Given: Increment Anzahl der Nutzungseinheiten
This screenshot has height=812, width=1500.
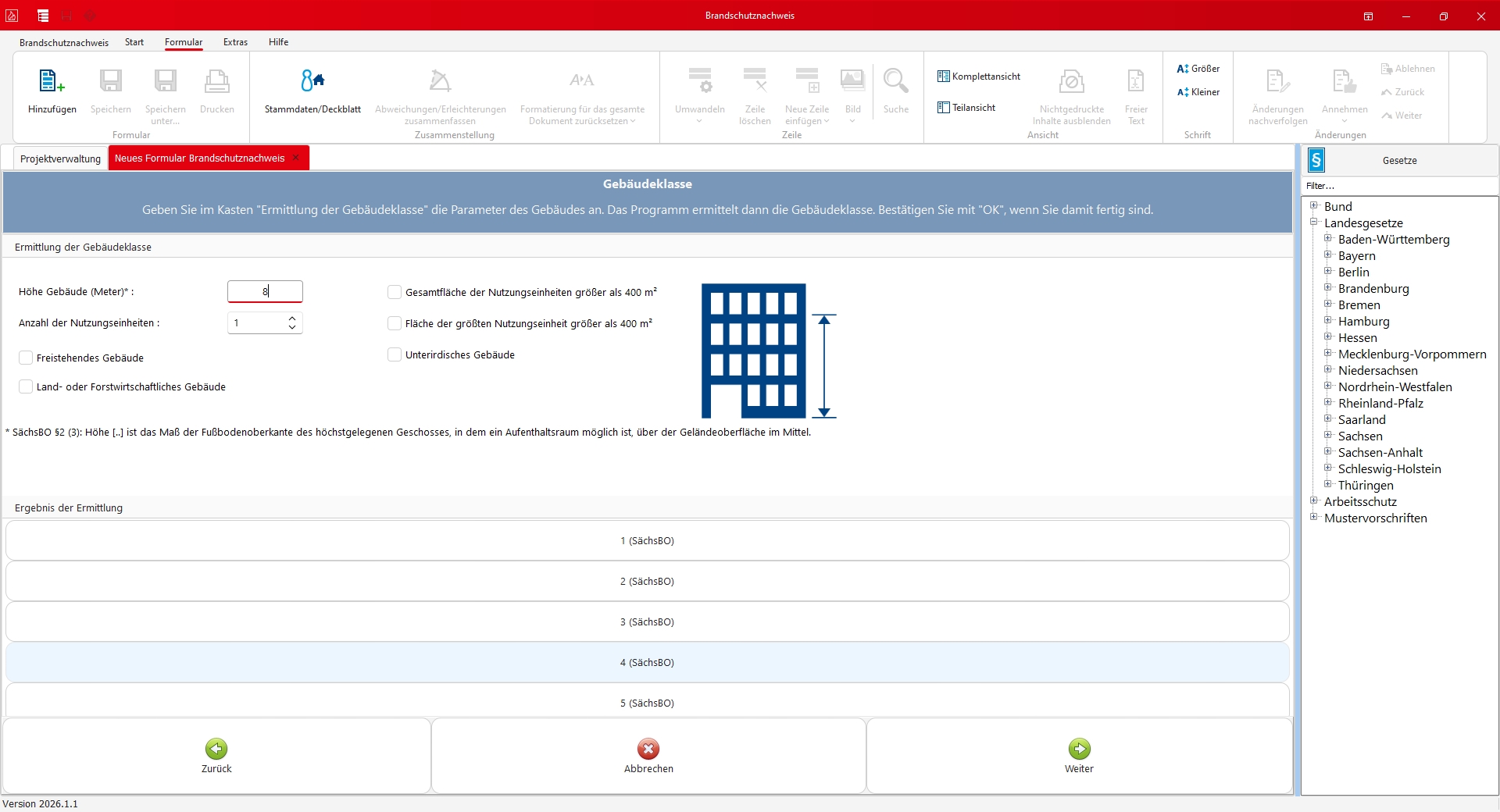Looking at the screenshot, I should coord(292,318).
